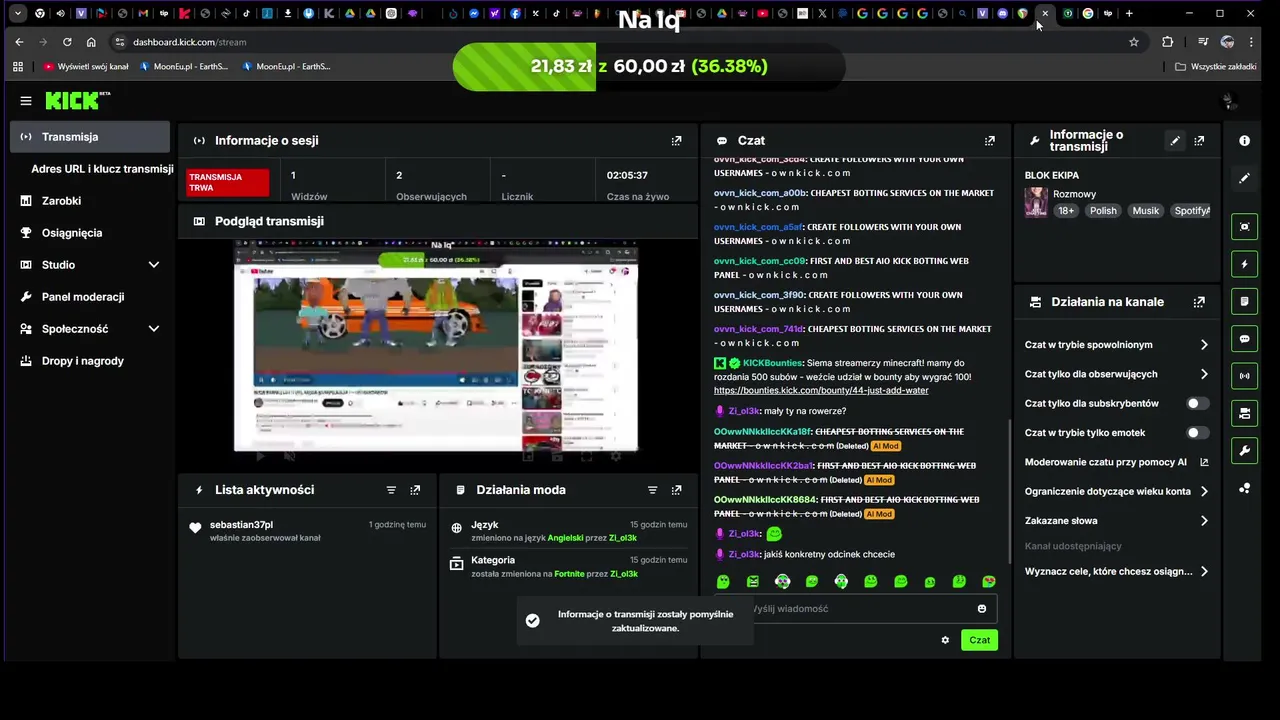The height and width of the screenshot is (720, 1280).
Task: Select Transmisja in the sidebar
Action: coord(90,137)
